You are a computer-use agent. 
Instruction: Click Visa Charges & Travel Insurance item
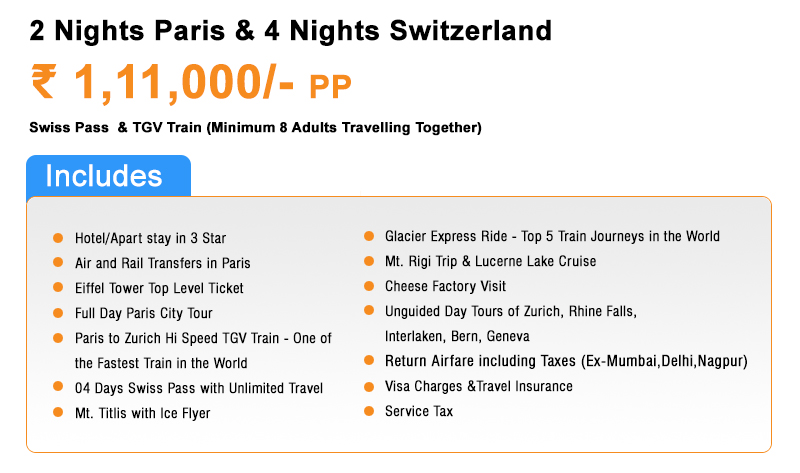click(x=479, y=386)
